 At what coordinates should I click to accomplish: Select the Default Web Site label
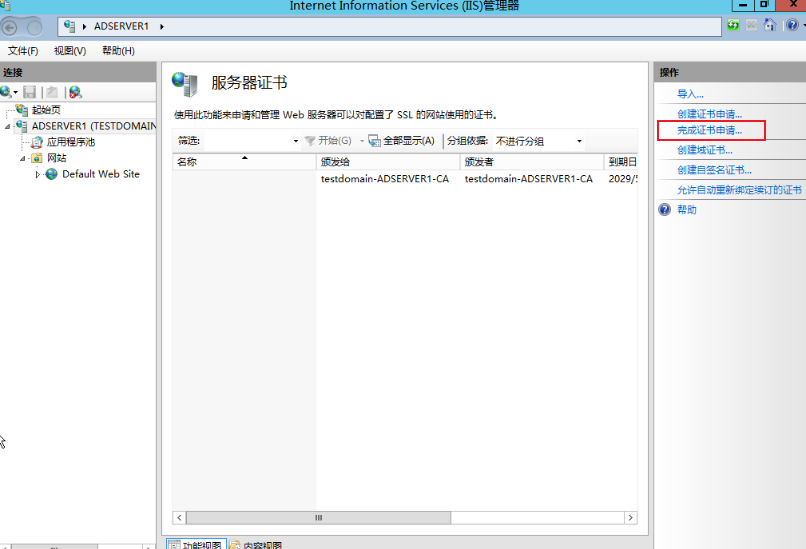click(x=101, y=174)
